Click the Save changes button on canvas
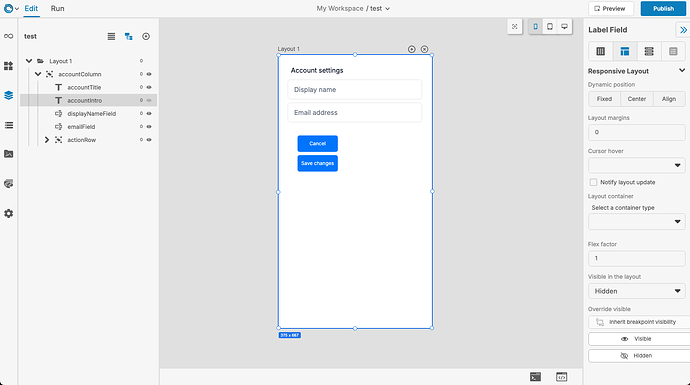 [x=317, y=163]
